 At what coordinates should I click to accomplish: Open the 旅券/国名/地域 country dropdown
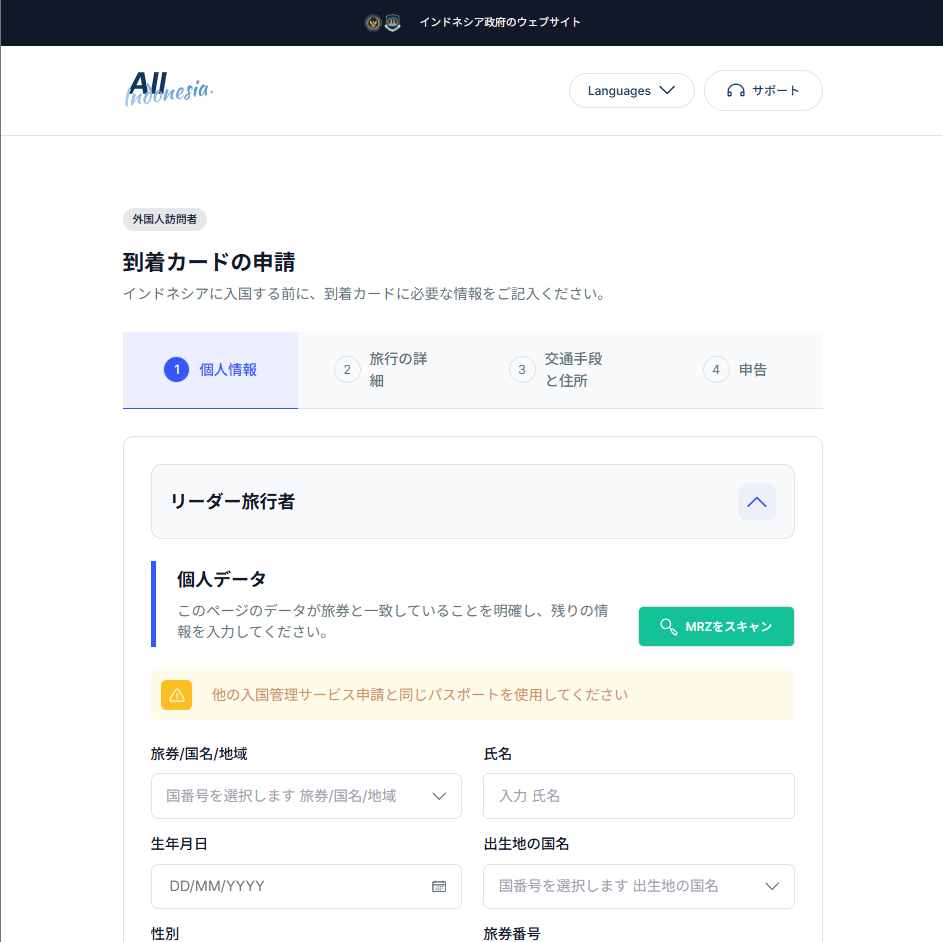point(306,796)
